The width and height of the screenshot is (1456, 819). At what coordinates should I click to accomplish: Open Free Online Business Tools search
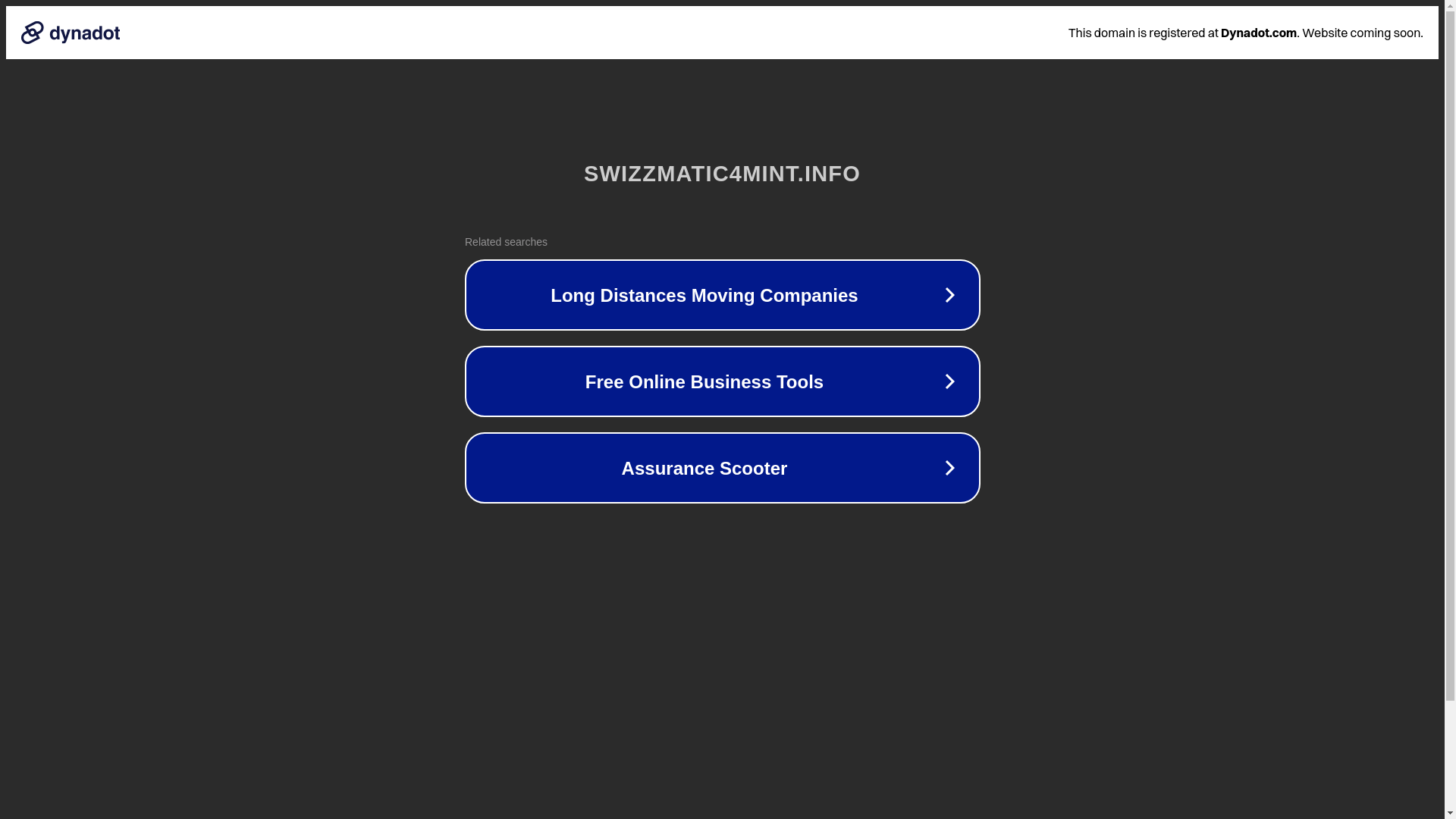[x=722, y=381]
